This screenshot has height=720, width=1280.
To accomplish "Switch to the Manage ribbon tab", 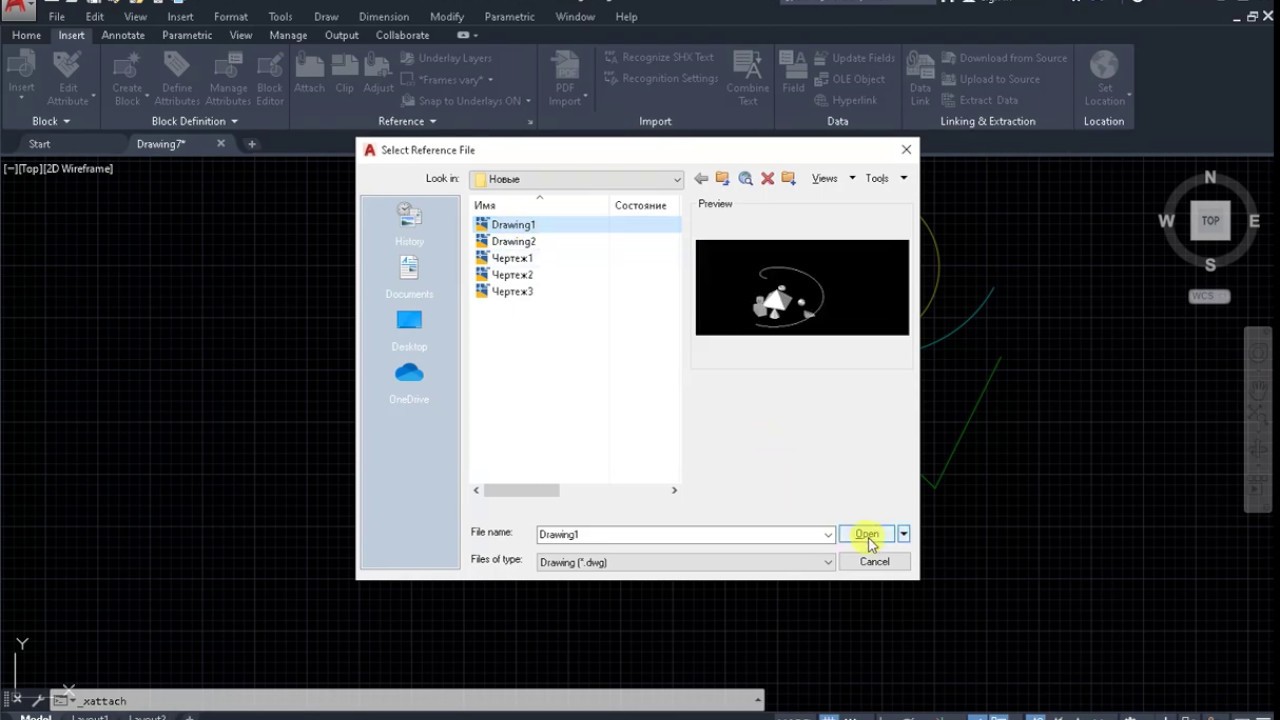I will click(288, 35).
